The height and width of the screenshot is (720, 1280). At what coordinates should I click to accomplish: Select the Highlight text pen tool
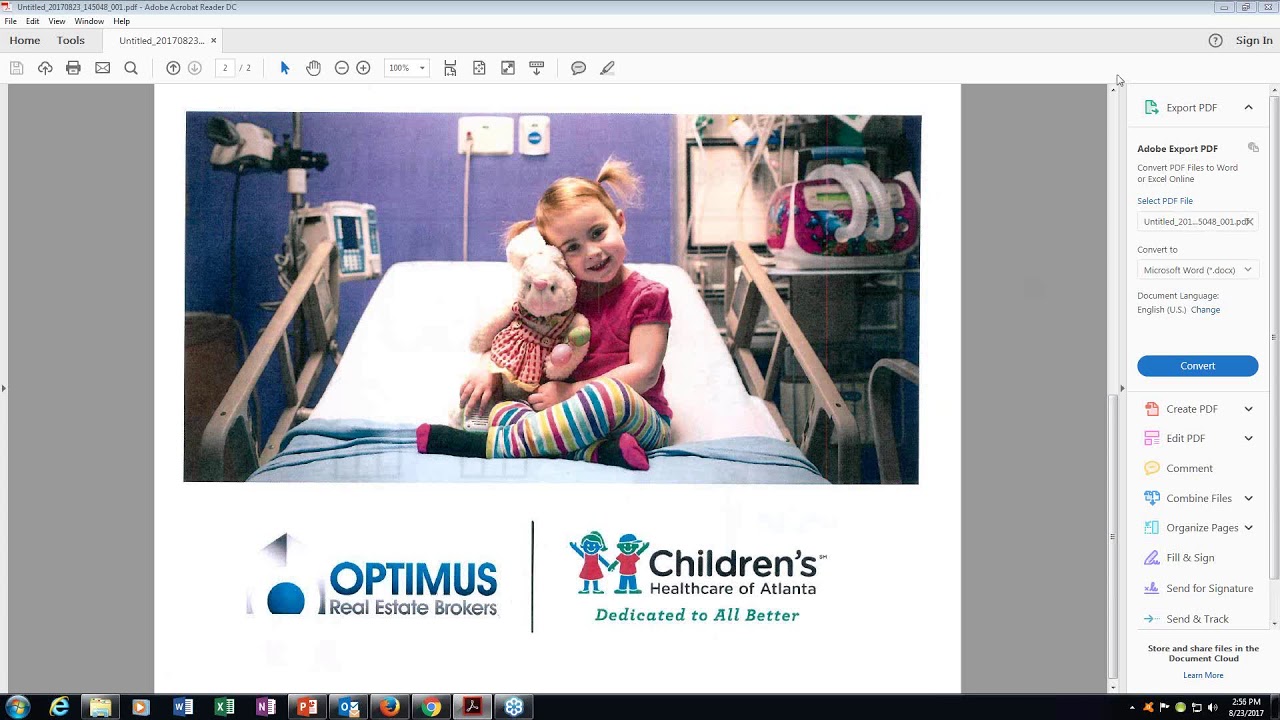(607, 68)
